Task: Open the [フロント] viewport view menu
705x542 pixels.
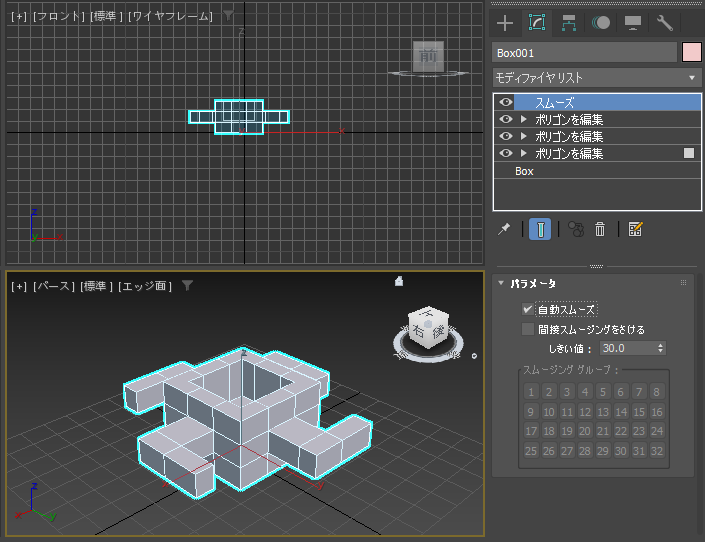Action: (x=59, y=16)
